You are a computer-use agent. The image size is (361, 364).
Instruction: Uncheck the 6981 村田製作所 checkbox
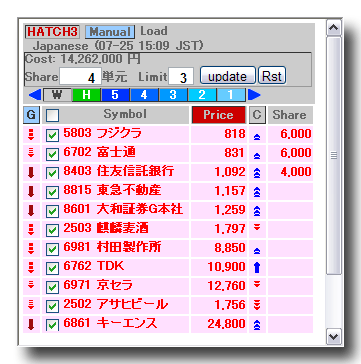(52, 249)
